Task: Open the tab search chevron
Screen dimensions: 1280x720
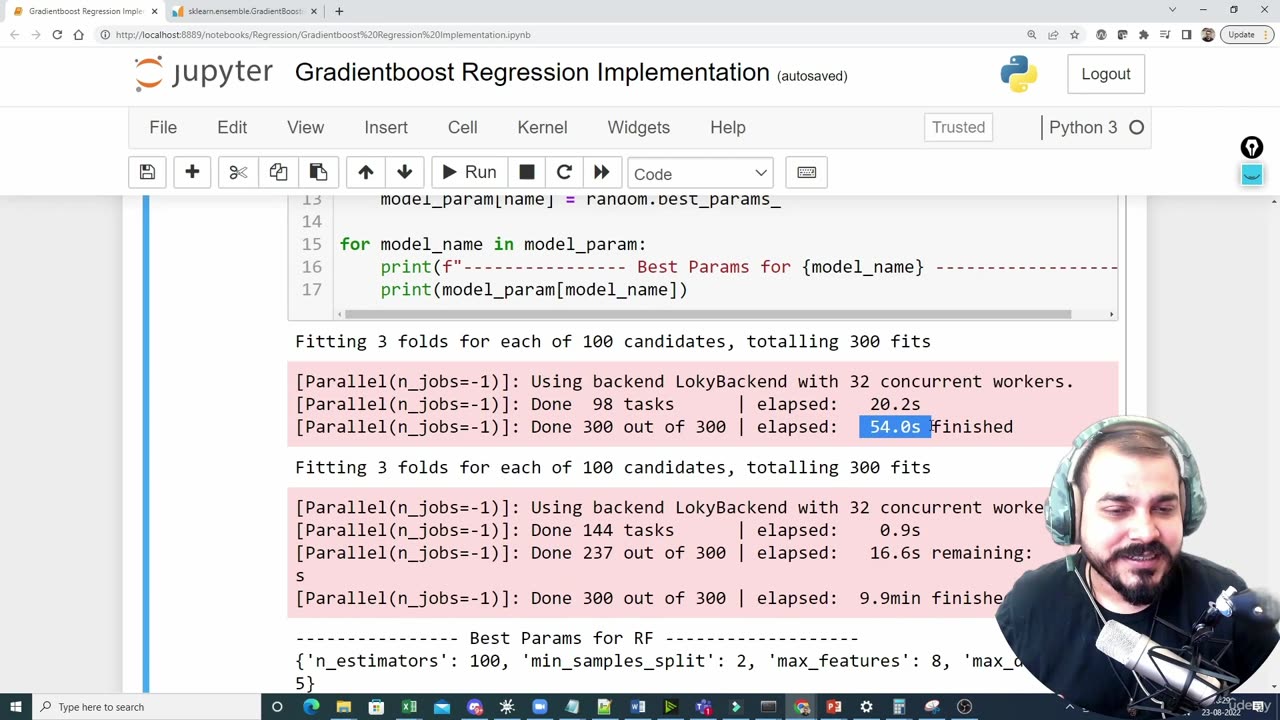Action: [x=1172, y=10]
